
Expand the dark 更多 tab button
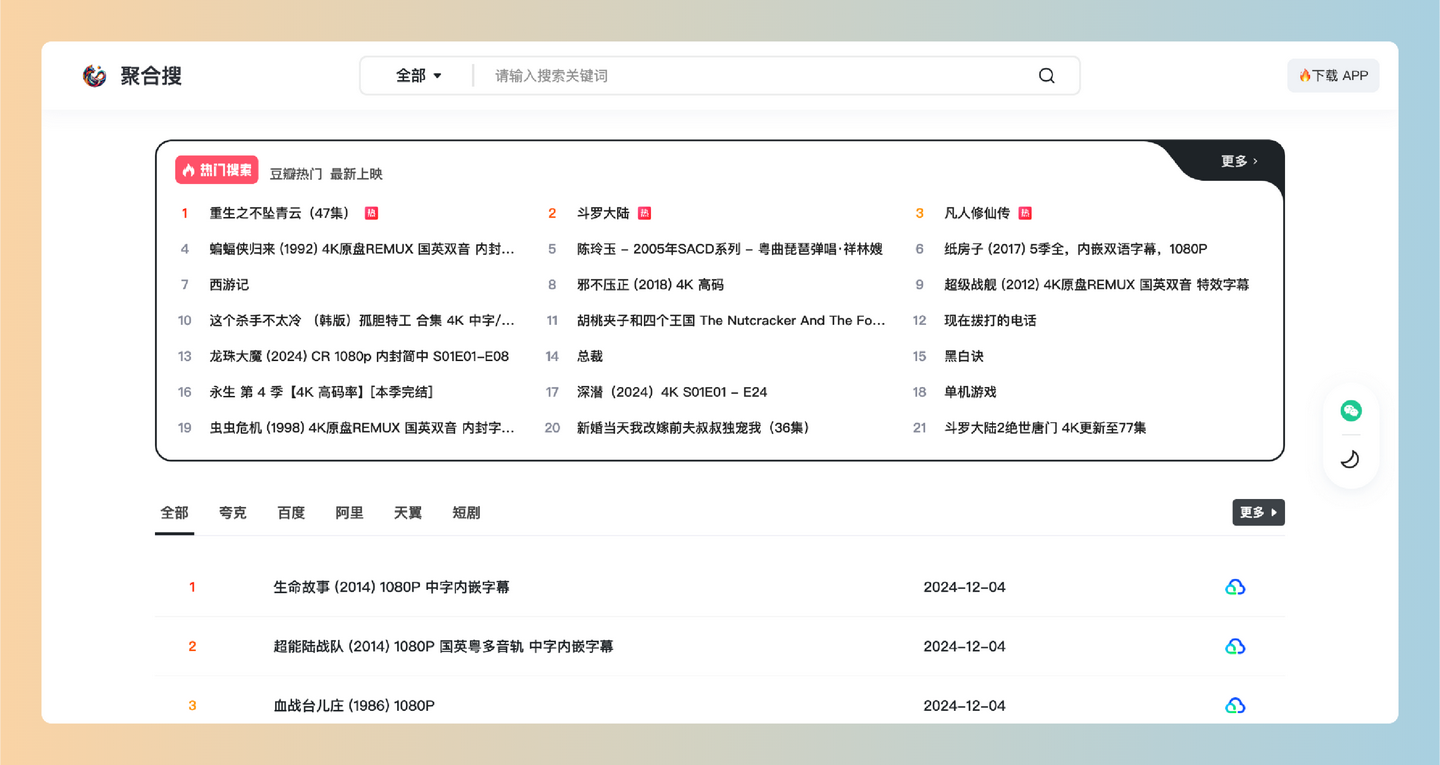1258,512
